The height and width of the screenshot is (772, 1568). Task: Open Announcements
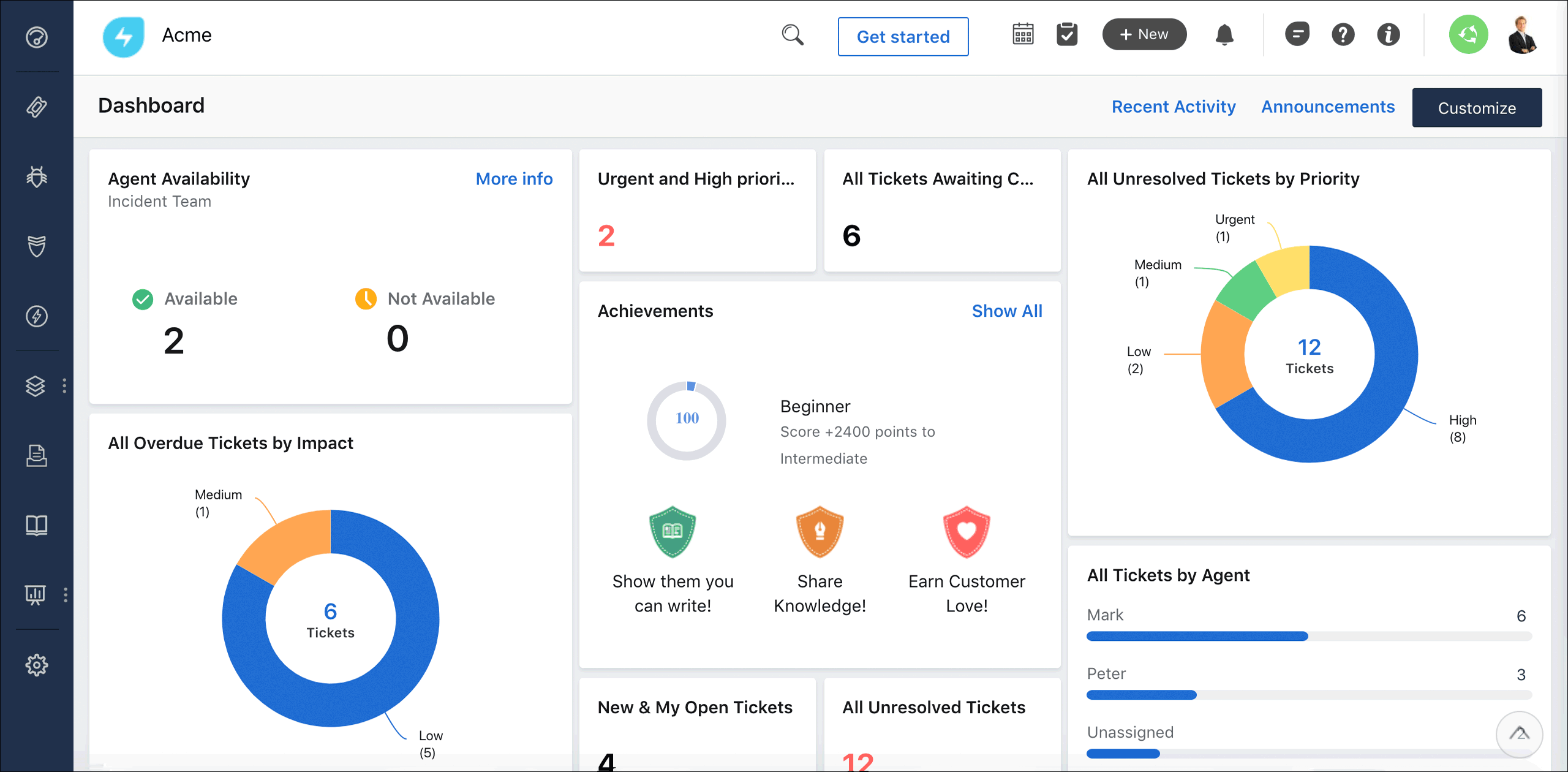(1327, 107)
